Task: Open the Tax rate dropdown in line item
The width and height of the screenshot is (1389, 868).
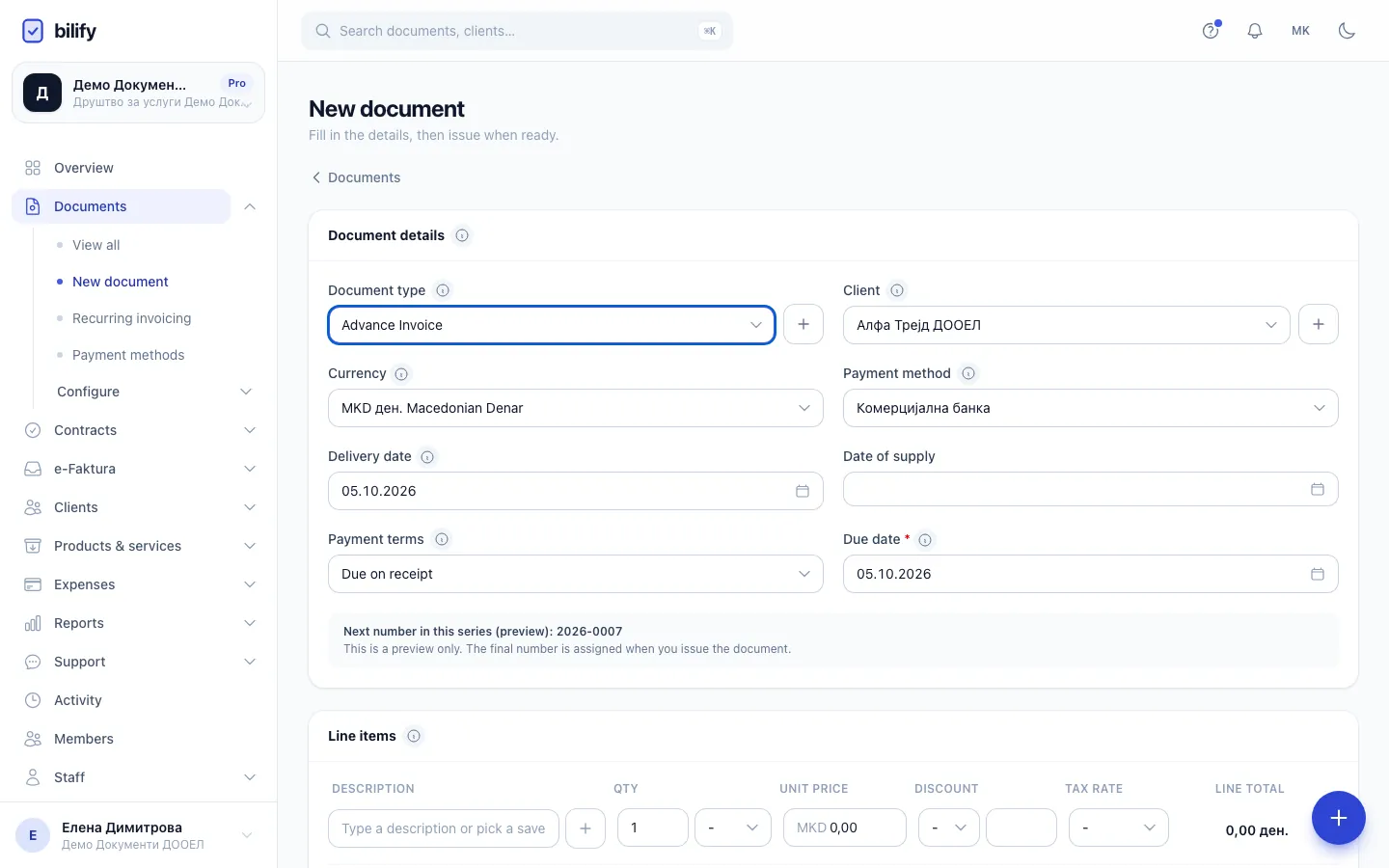Action: [x=1119, y=827]
